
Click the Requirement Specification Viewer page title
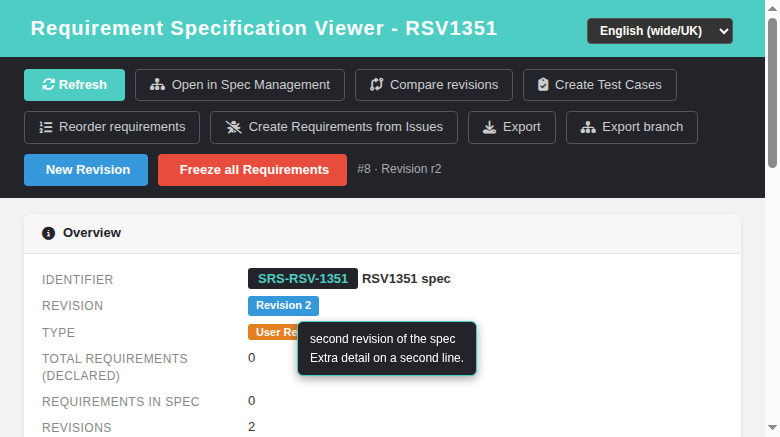coord(264,28)
